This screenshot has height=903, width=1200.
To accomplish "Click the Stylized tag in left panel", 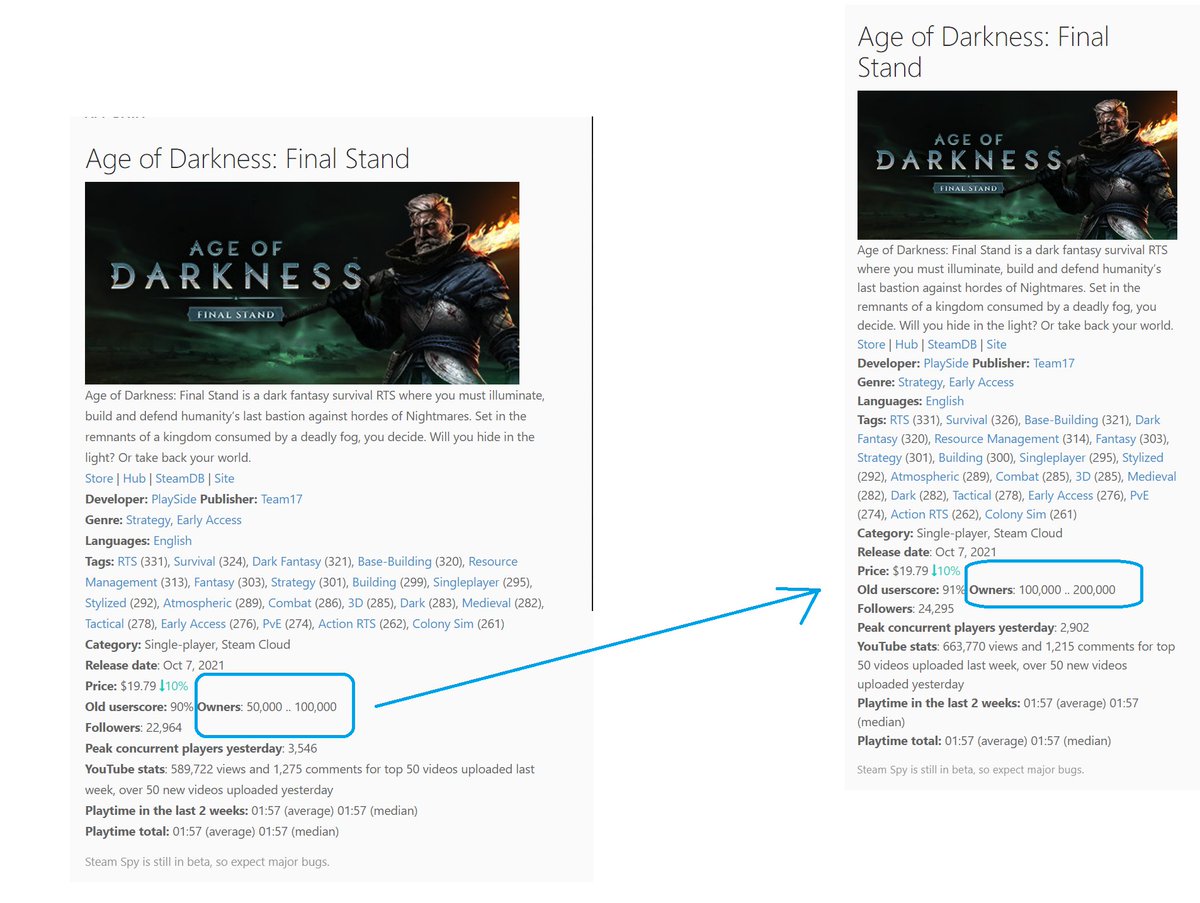I will (105, 603).
